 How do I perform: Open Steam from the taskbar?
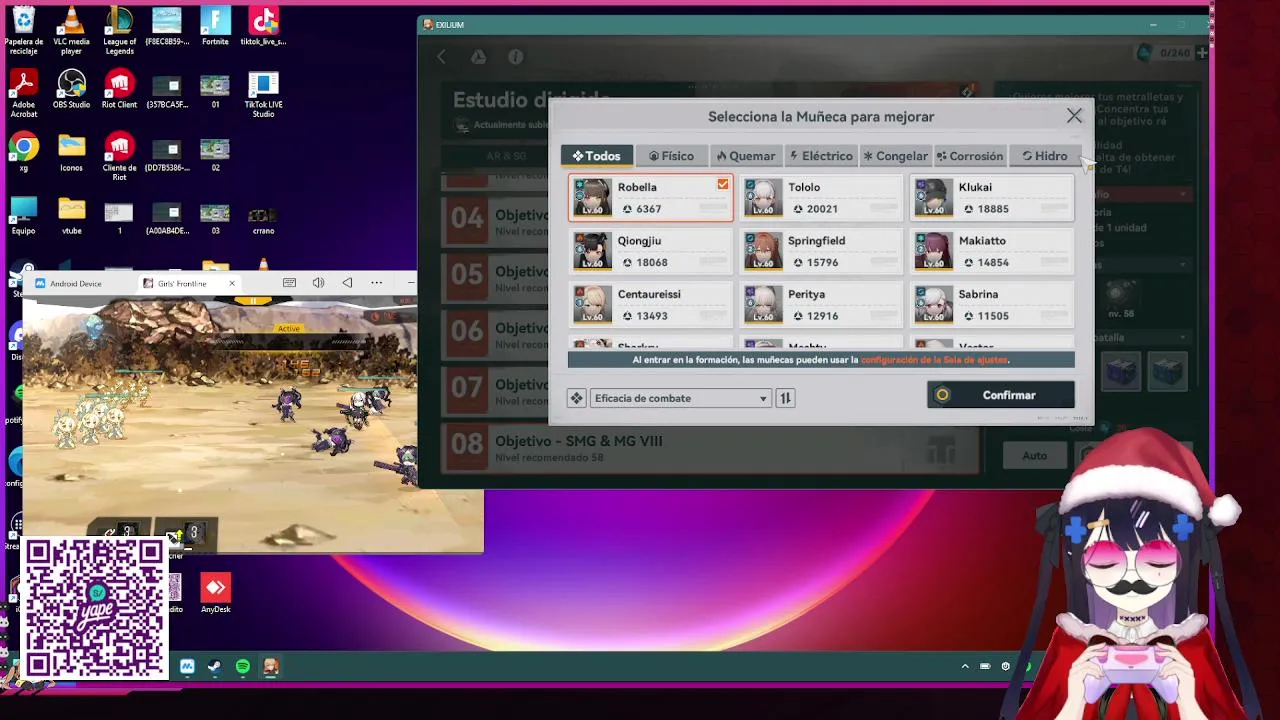(x=214, y=666)
